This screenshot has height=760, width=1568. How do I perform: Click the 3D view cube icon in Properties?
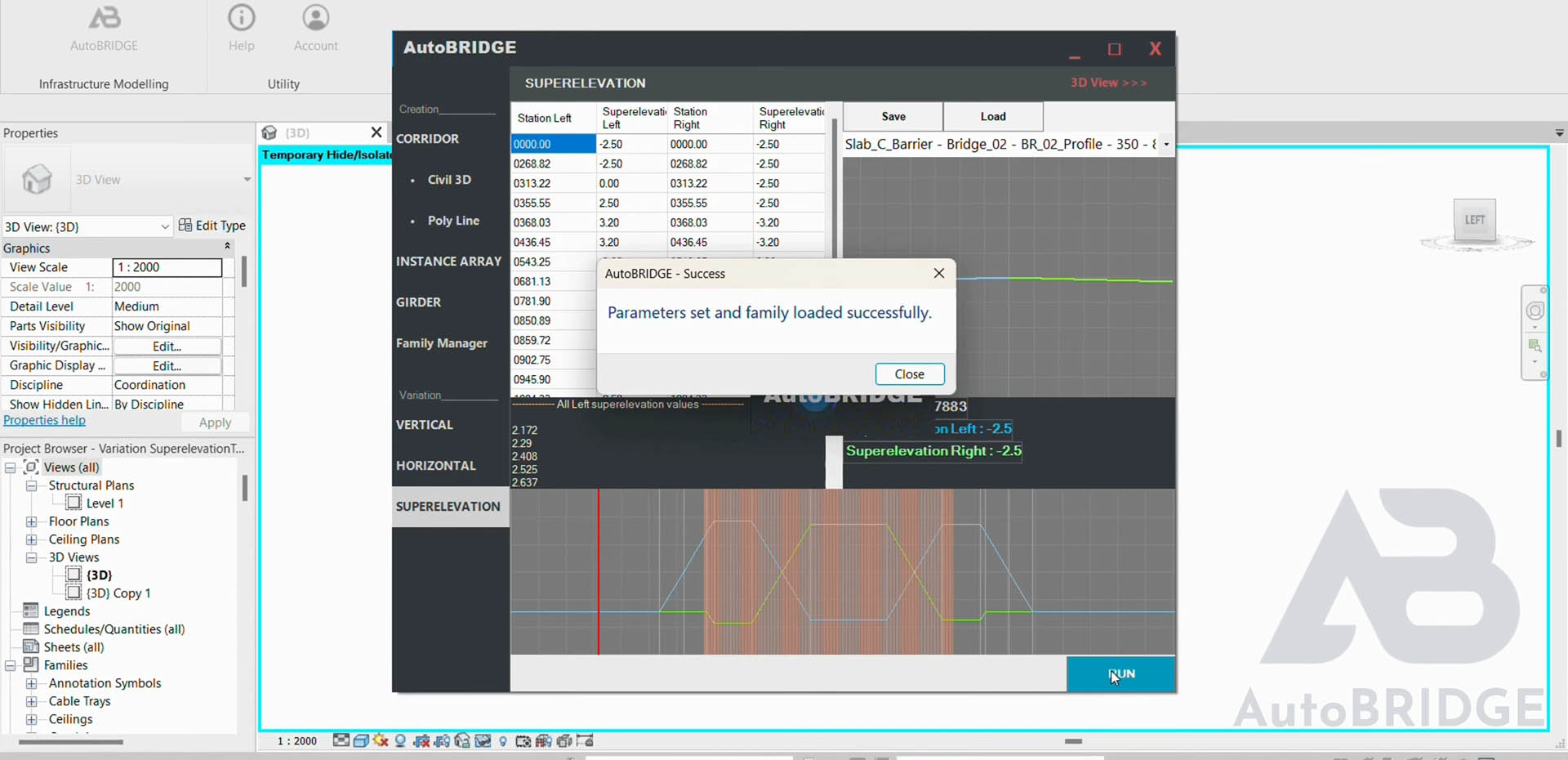pos(37,179)
